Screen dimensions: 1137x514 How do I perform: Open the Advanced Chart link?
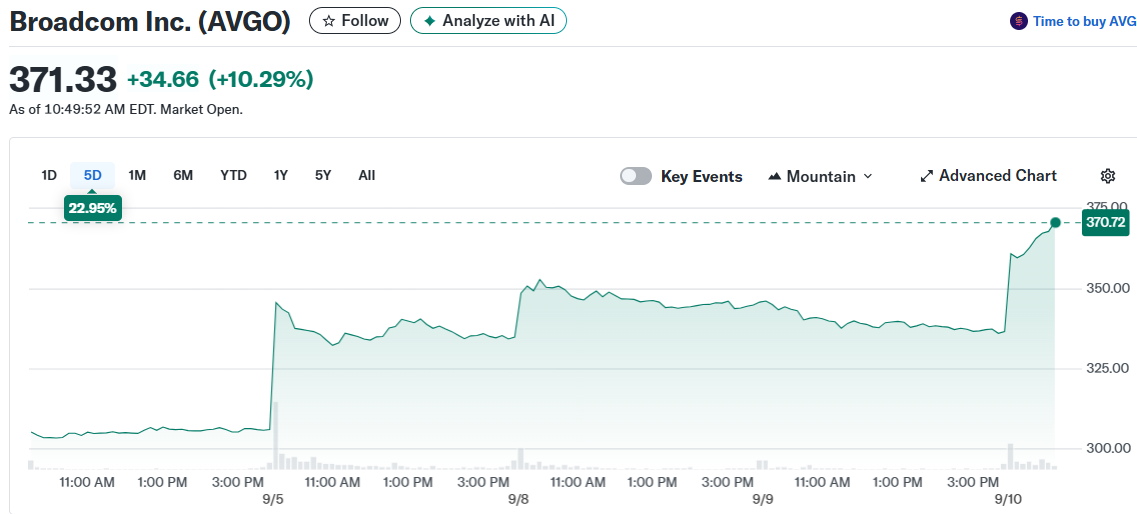[x=988, y=175]
